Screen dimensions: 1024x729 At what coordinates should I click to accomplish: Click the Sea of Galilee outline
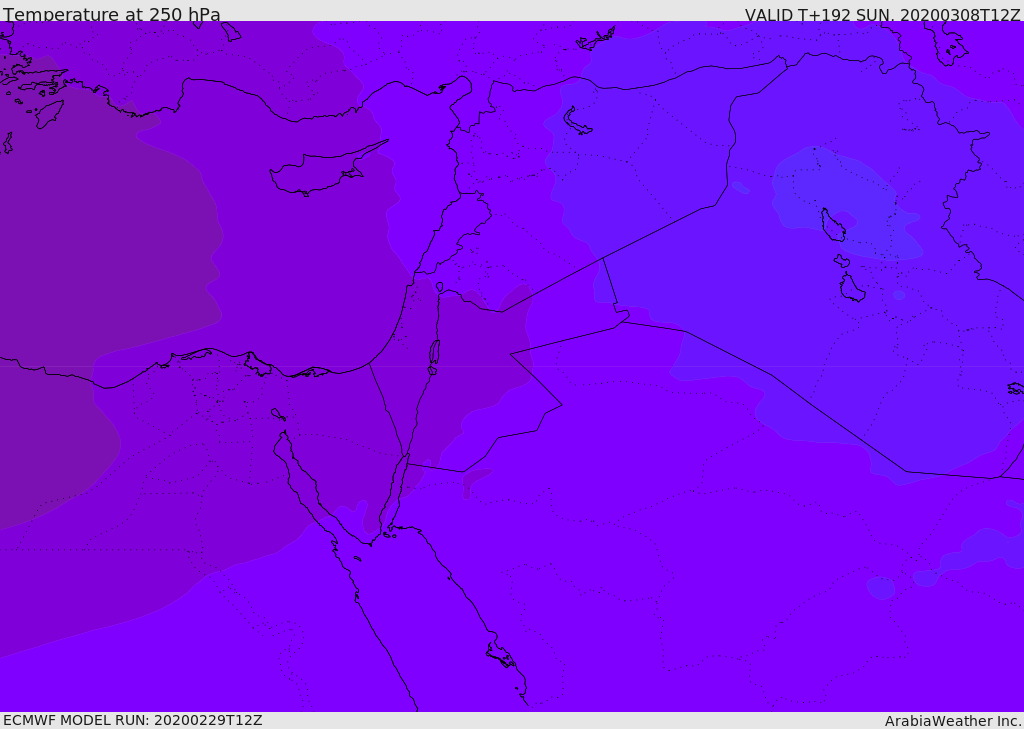440,287
